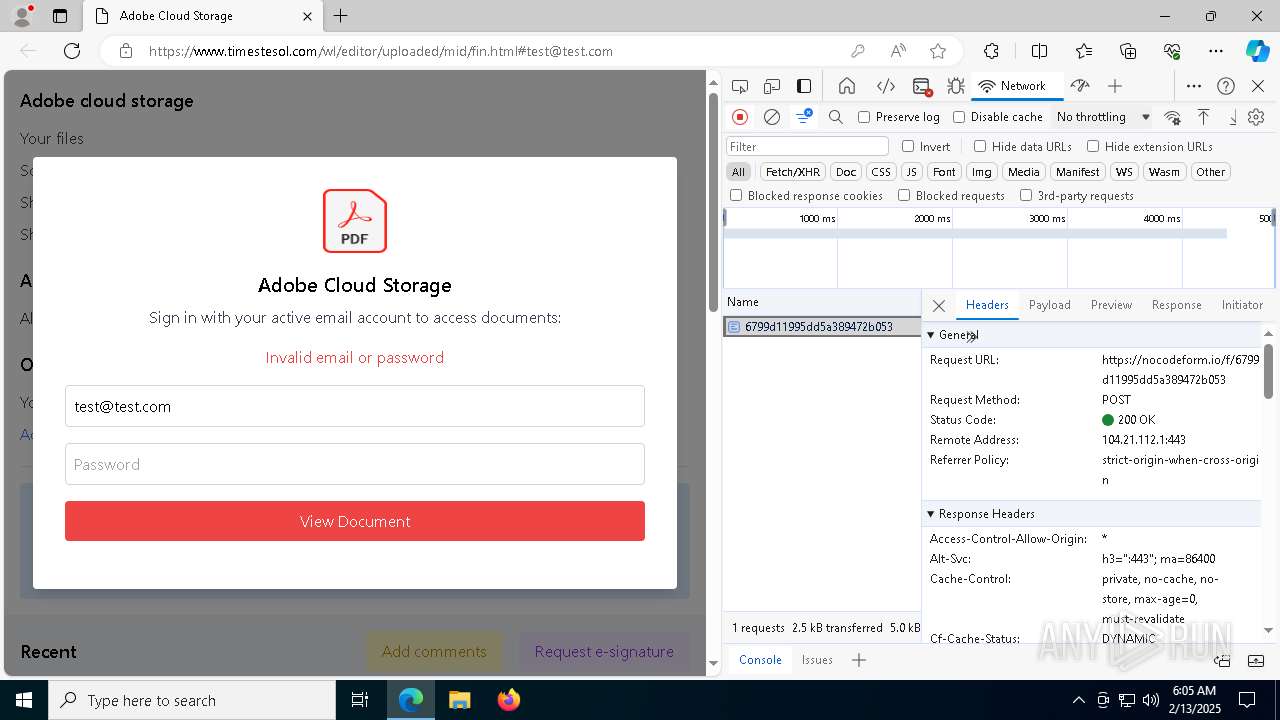This screenshot has height=720, width=1280.
Task: Switch to the Response tab
Action: tap(1176, 305)
